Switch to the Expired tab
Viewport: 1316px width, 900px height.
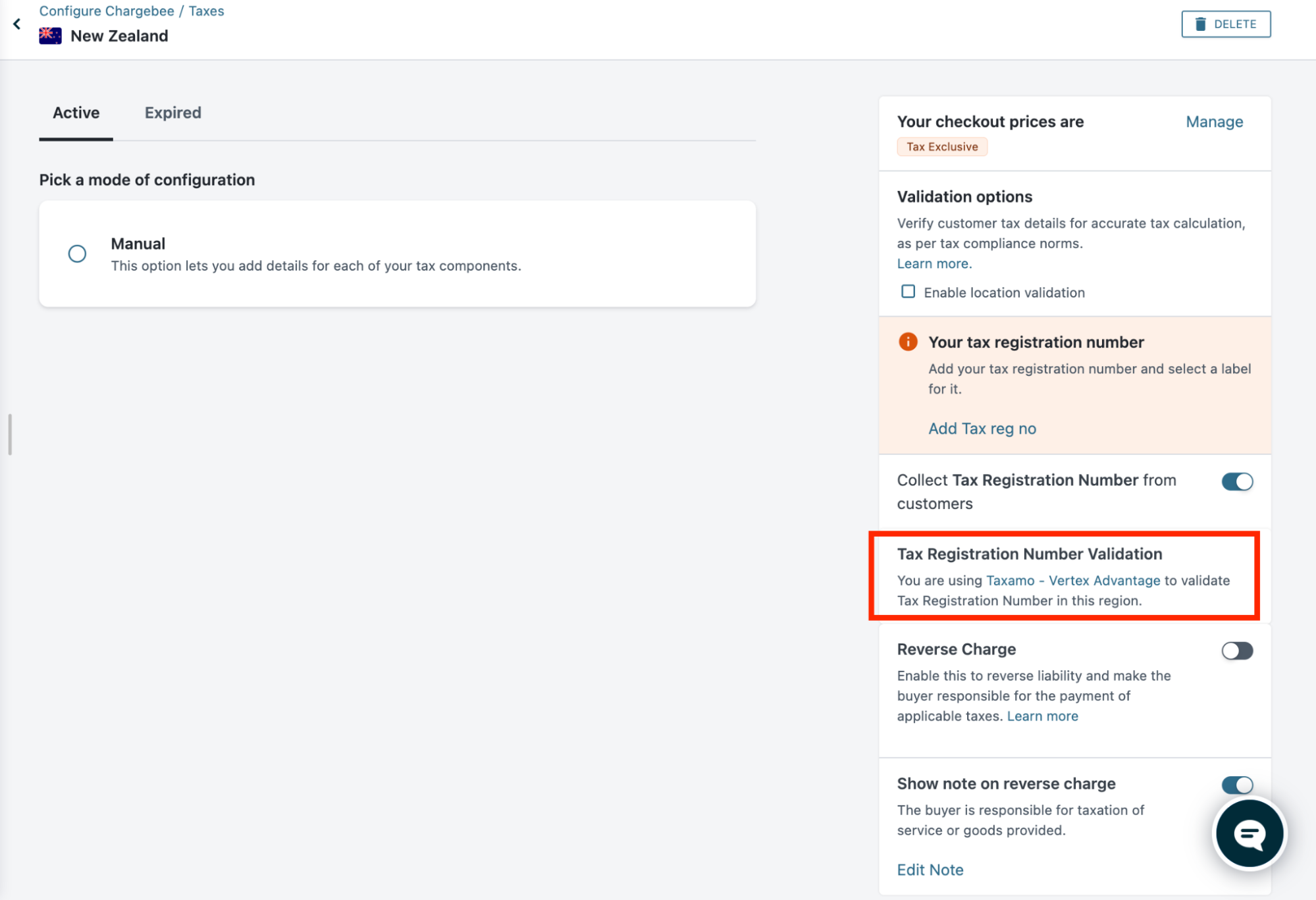tap(172, 113)
